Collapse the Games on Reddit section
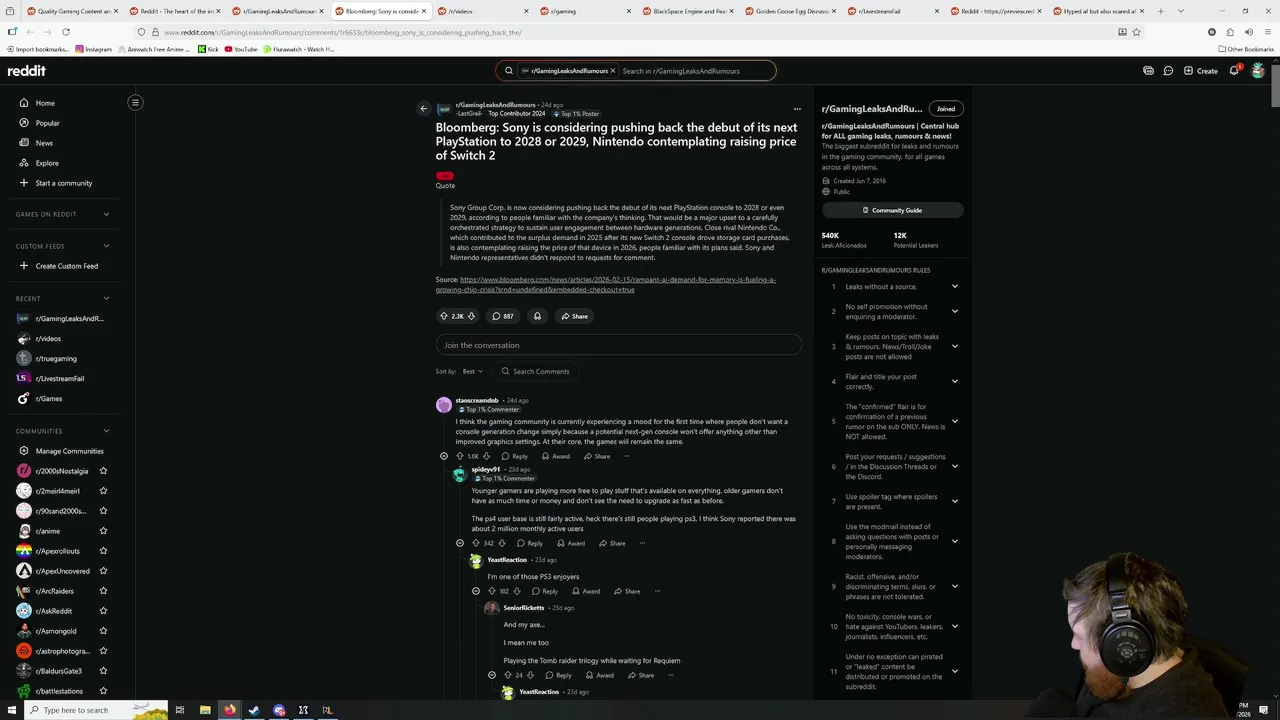 point(106,214)
